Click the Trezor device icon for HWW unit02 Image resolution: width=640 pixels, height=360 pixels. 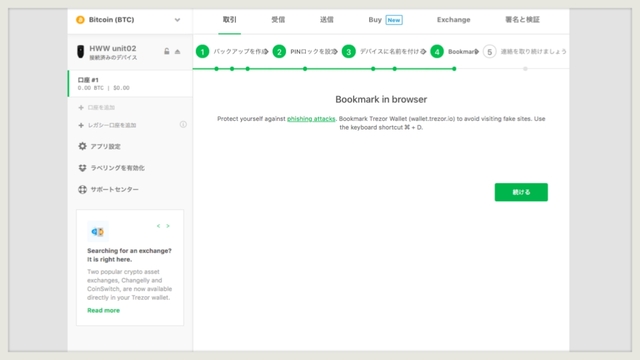point(81,52)
